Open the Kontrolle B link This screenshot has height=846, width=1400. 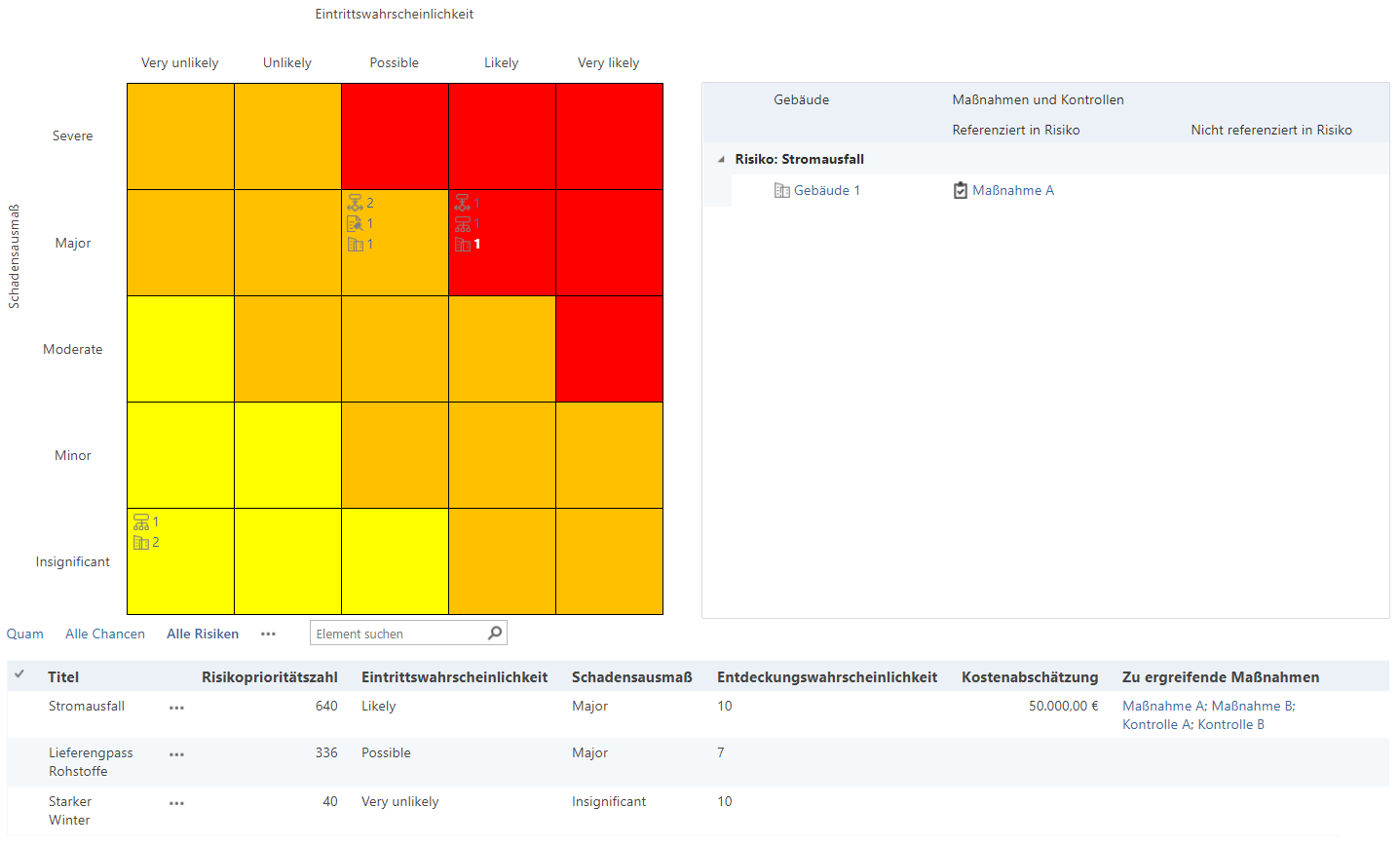coord(1230,724)
